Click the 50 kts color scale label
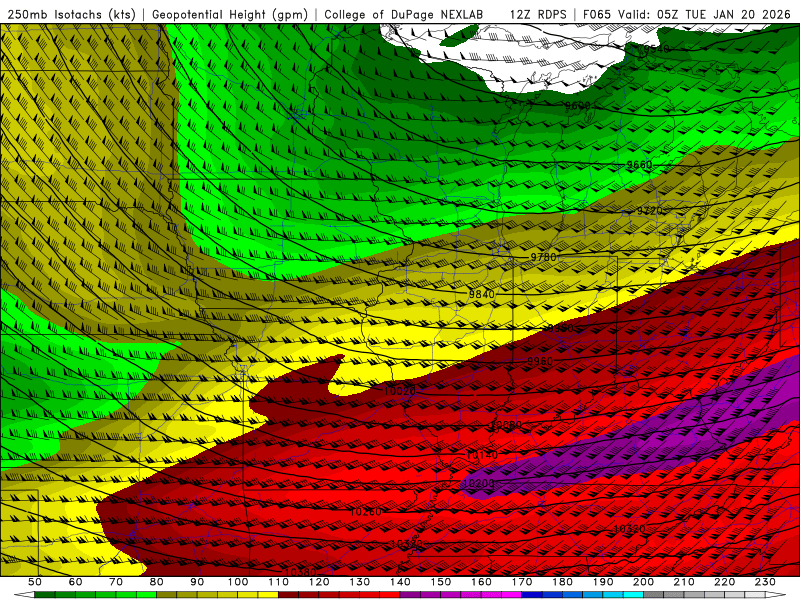The height and width of the screenshot is (600, 800). [35, 582]
